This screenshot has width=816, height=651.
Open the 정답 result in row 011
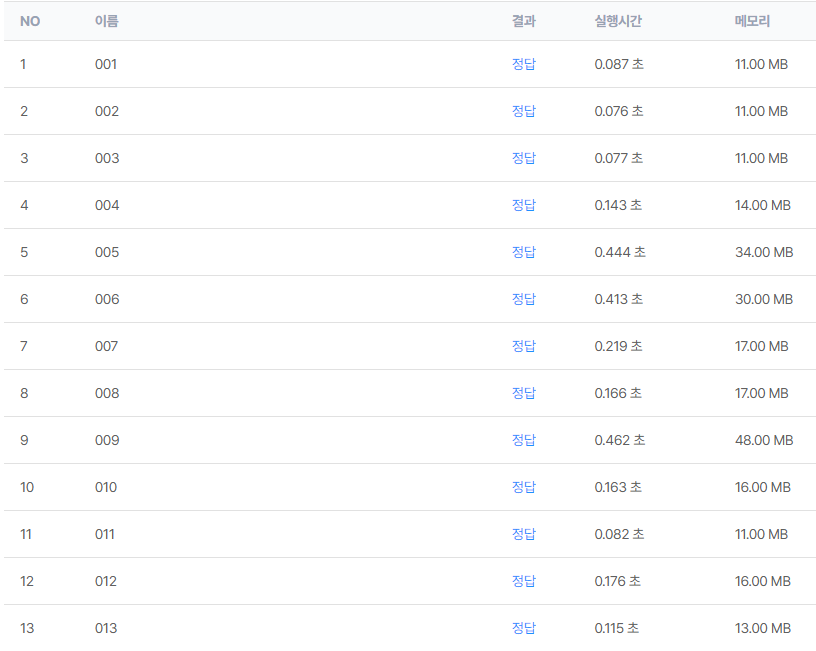[524, 534]
